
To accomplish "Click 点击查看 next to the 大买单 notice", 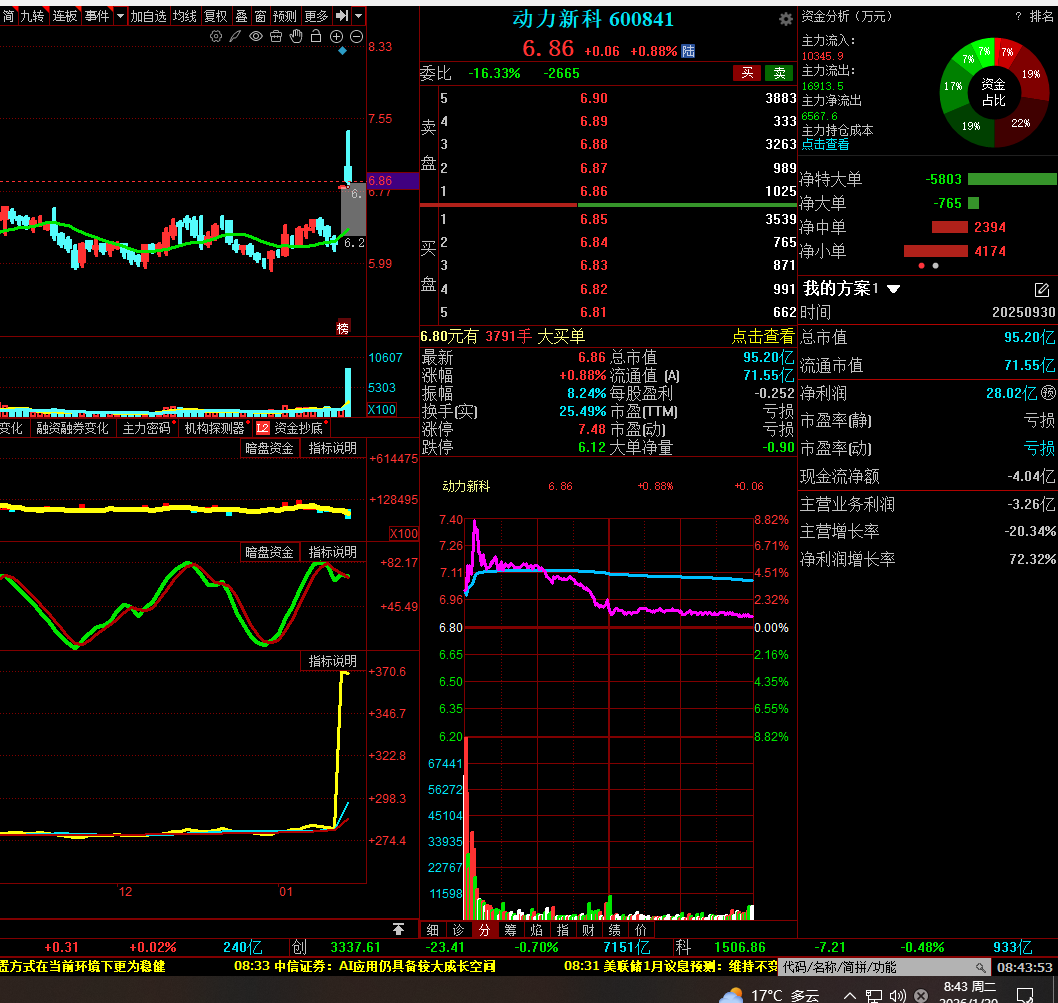I will [763, 336].
